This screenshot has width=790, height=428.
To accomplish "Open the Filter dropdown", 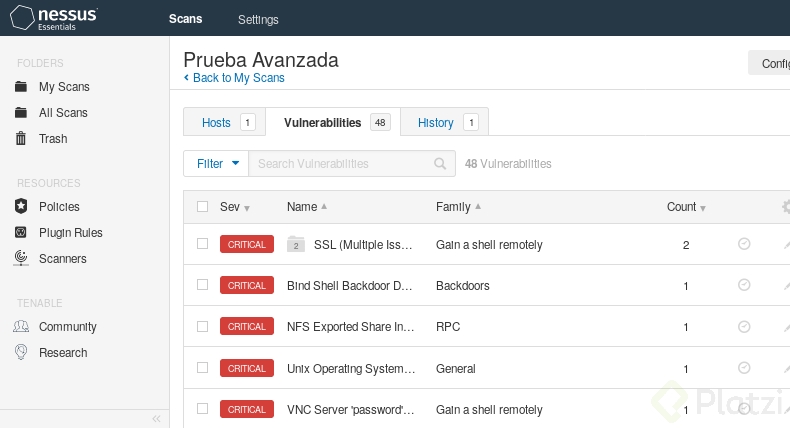I will pos(215,164).
